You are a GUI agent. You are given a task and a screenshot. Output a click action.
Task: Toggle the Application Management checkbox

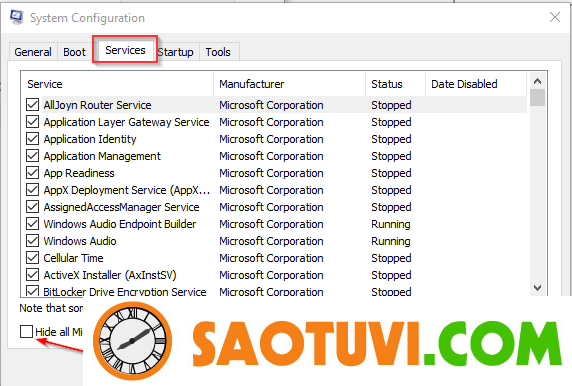[x=32, y=156]
